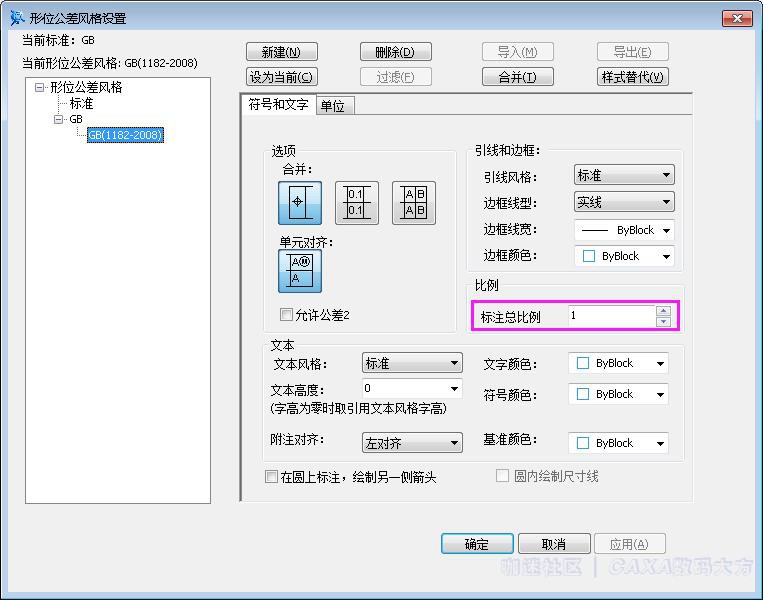Select GB(1182-2008) in the style tree
Screen dimensions: 763x600
(125, 135)
